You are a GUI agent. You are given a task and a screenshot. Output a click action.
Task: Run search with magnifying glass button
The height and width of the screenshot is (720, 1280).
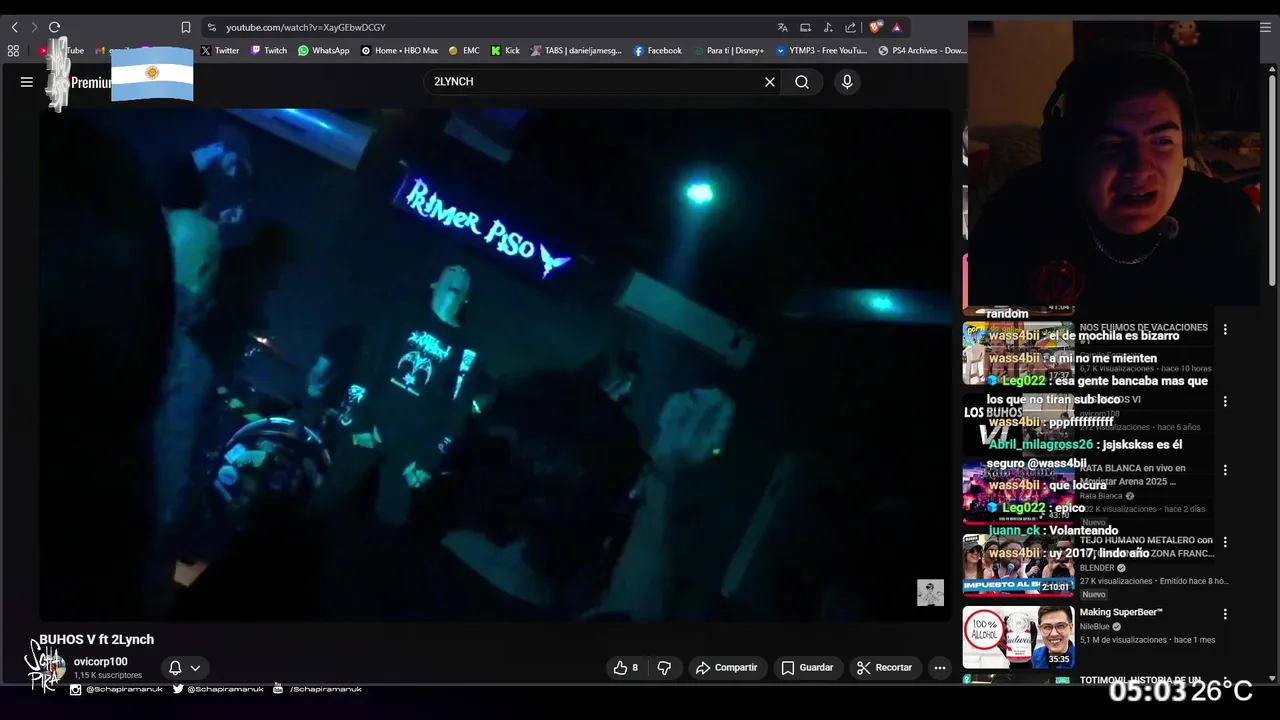point(802,82)
